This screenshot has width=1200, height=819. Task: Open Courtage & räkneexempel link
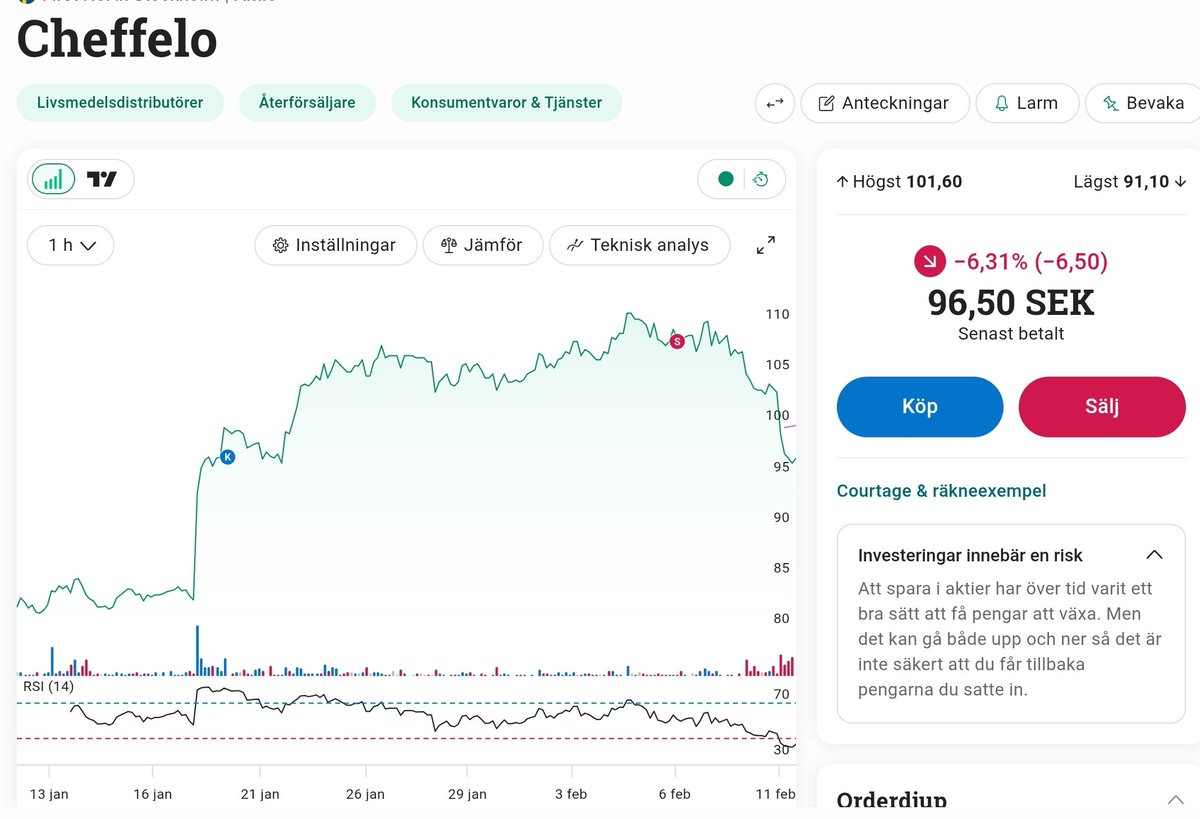point(941,491)
